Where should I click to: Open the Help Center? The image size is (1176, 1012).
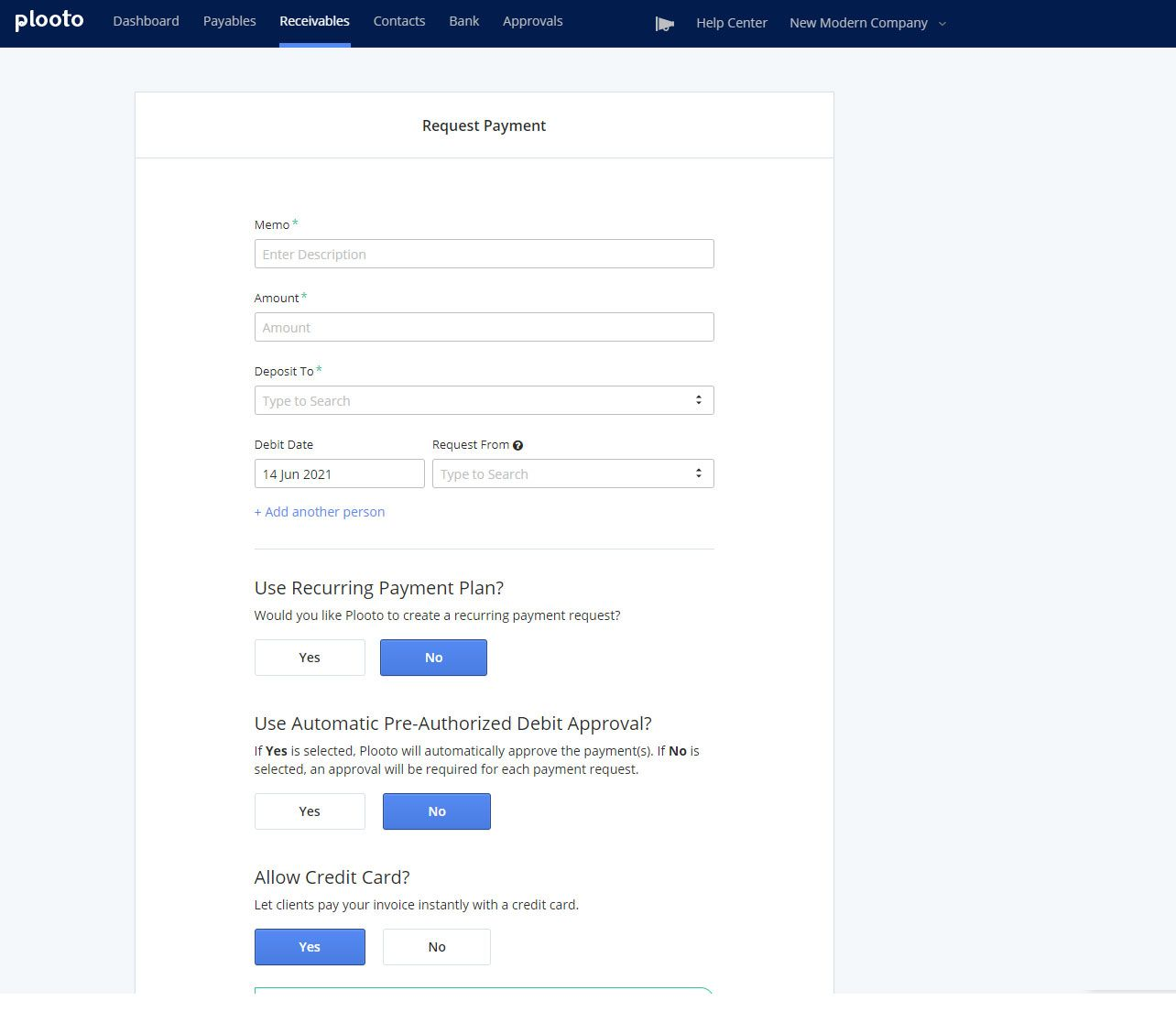731,23
